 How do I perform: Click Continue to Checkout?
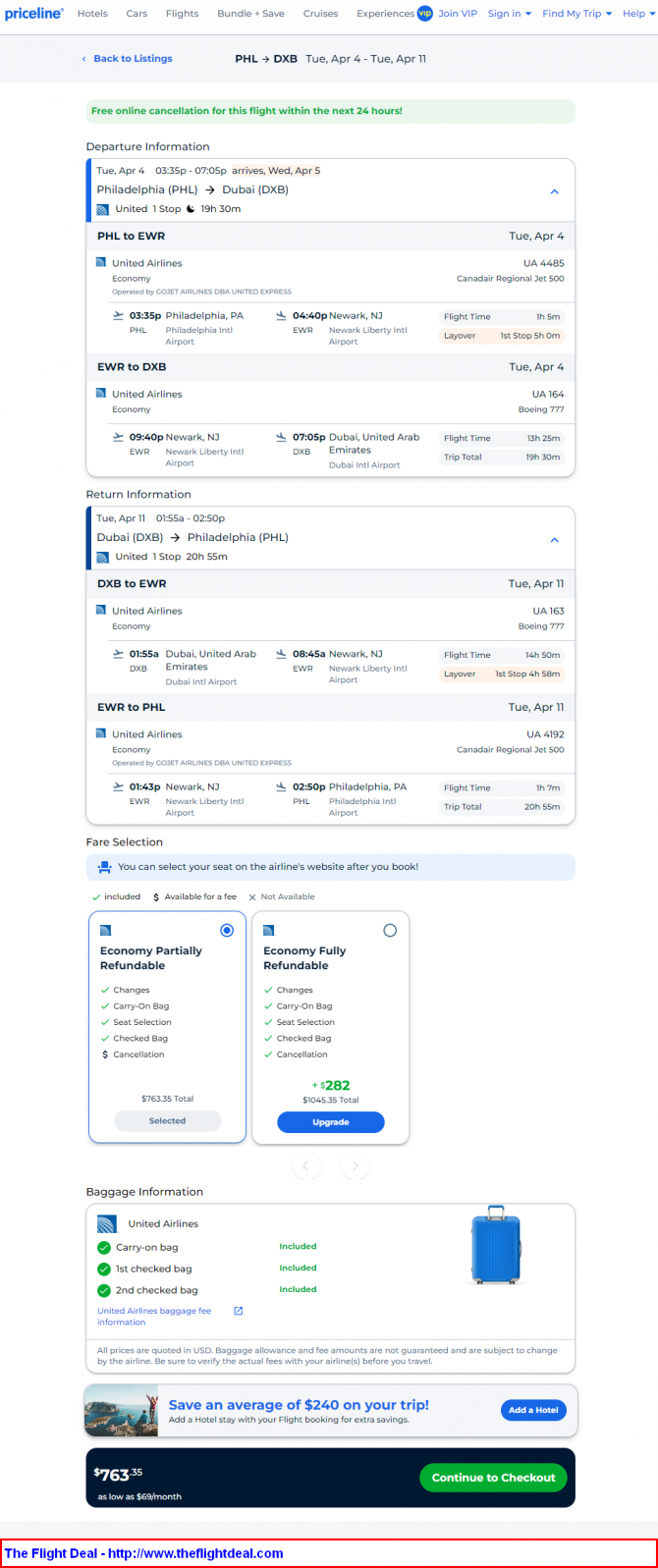[493, 1478]
